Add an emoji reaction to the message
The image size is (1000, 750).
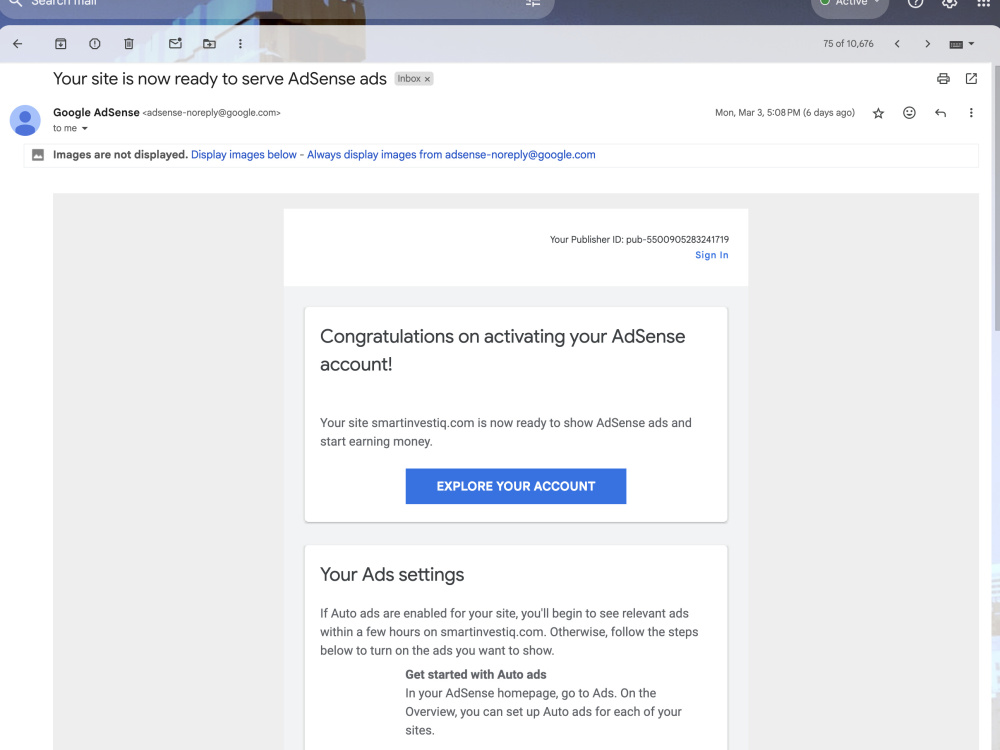909,113
